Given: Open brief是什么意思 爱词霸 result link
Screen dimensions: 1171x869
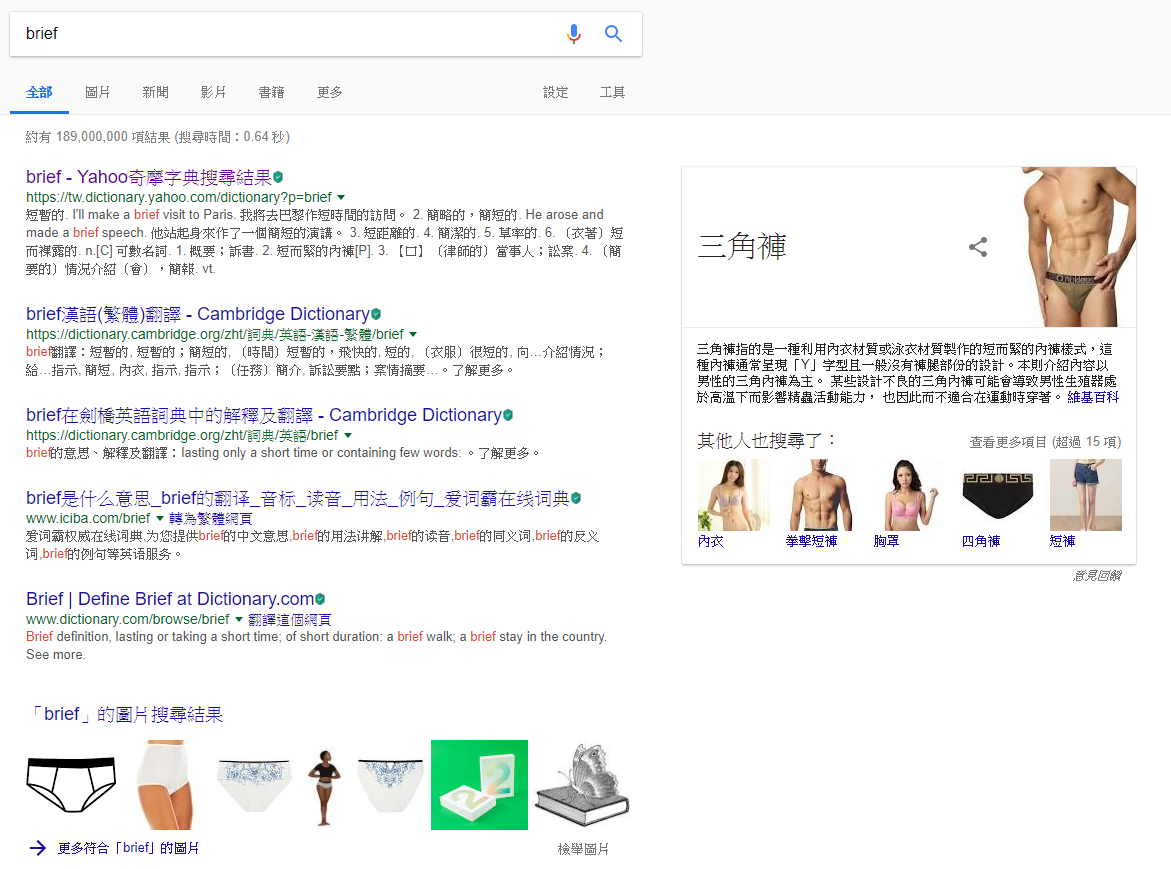Looking at the screenshot, I should [298, 498].
